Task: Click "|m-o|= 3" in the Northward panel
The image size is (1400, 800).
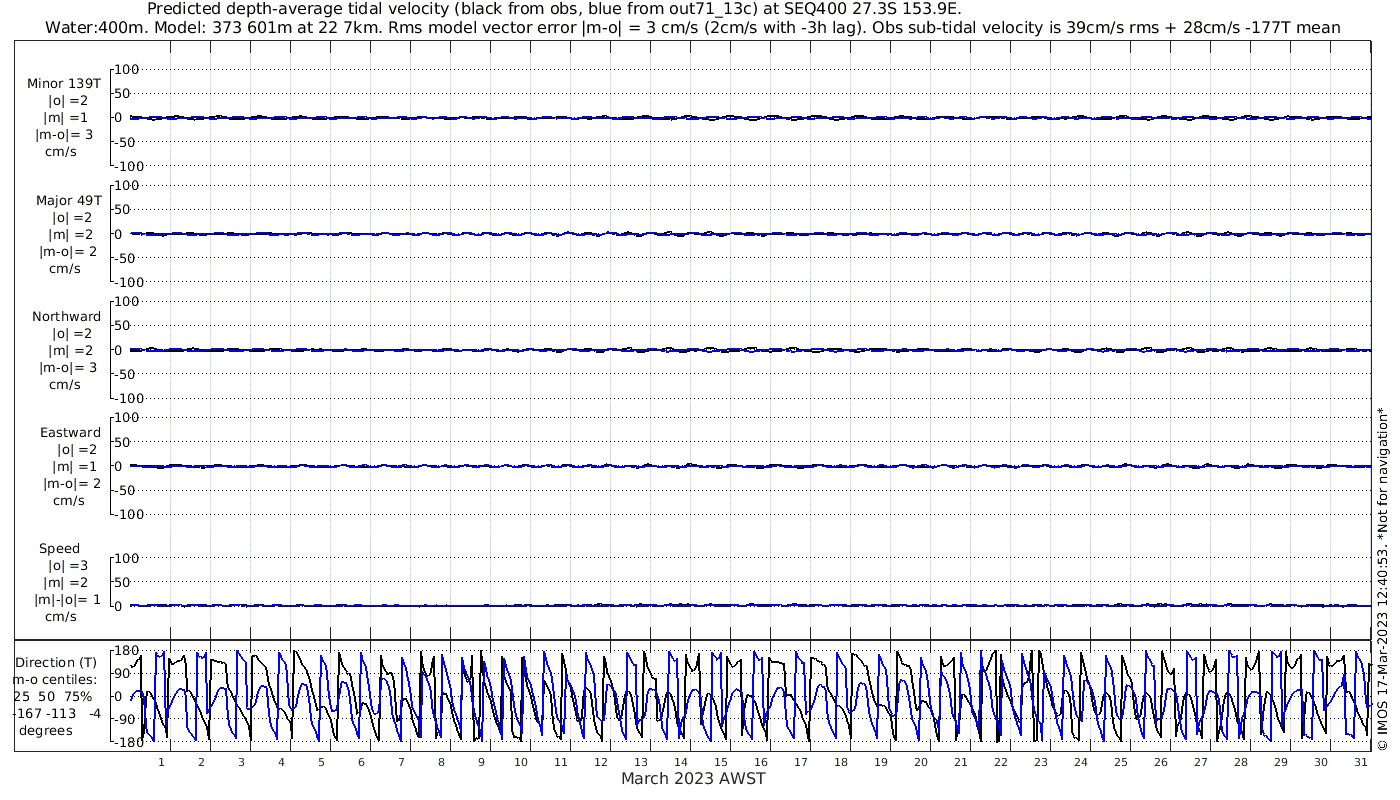Action: pos(68,367)
